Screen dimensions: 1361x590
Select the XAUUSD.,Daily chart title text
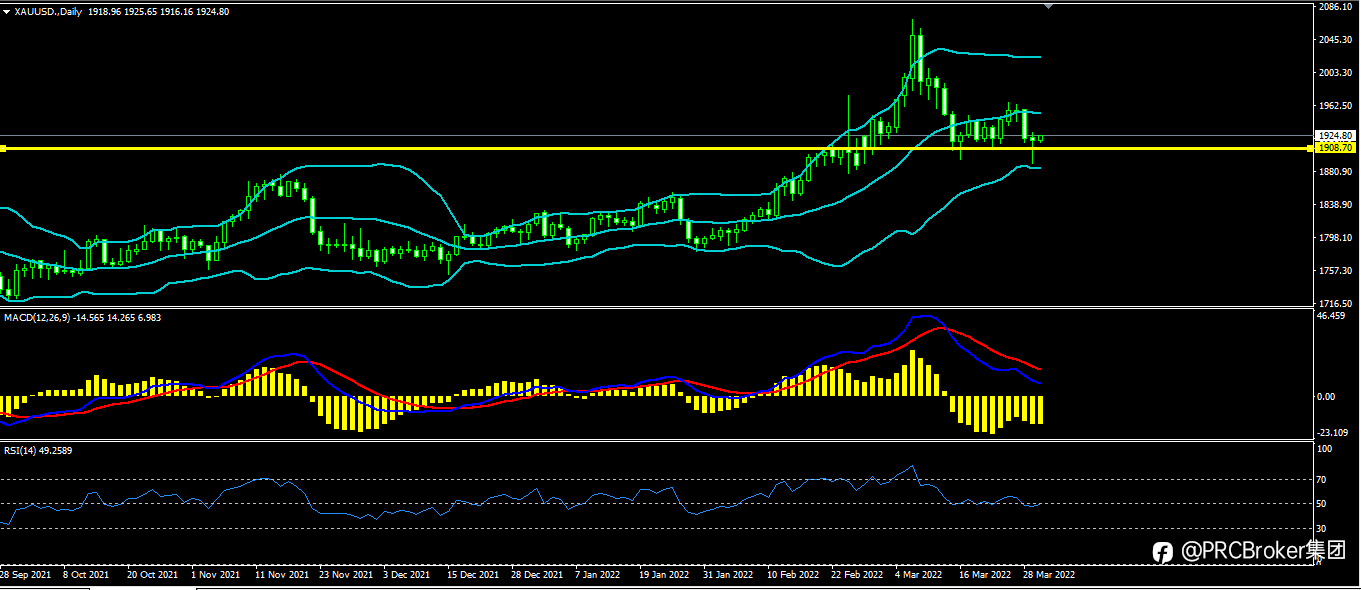[x=48, y=11]
